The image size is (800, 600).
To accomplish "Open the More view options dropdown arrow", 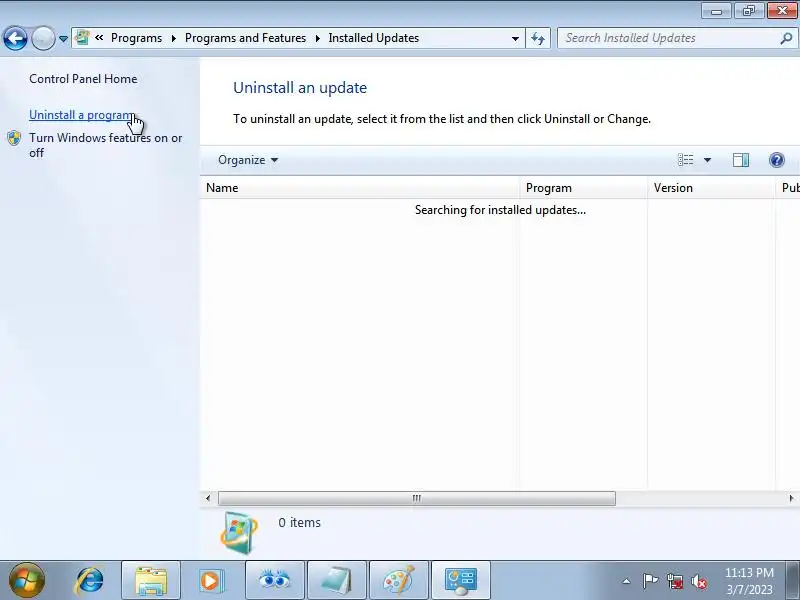I will [707, 160].
